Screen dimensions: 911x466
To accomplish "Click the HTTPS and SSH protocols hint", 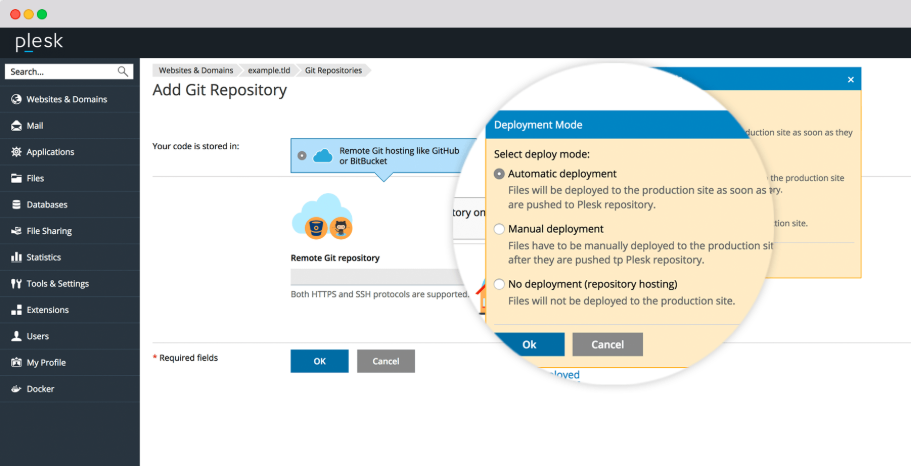I will pos(379,294).
